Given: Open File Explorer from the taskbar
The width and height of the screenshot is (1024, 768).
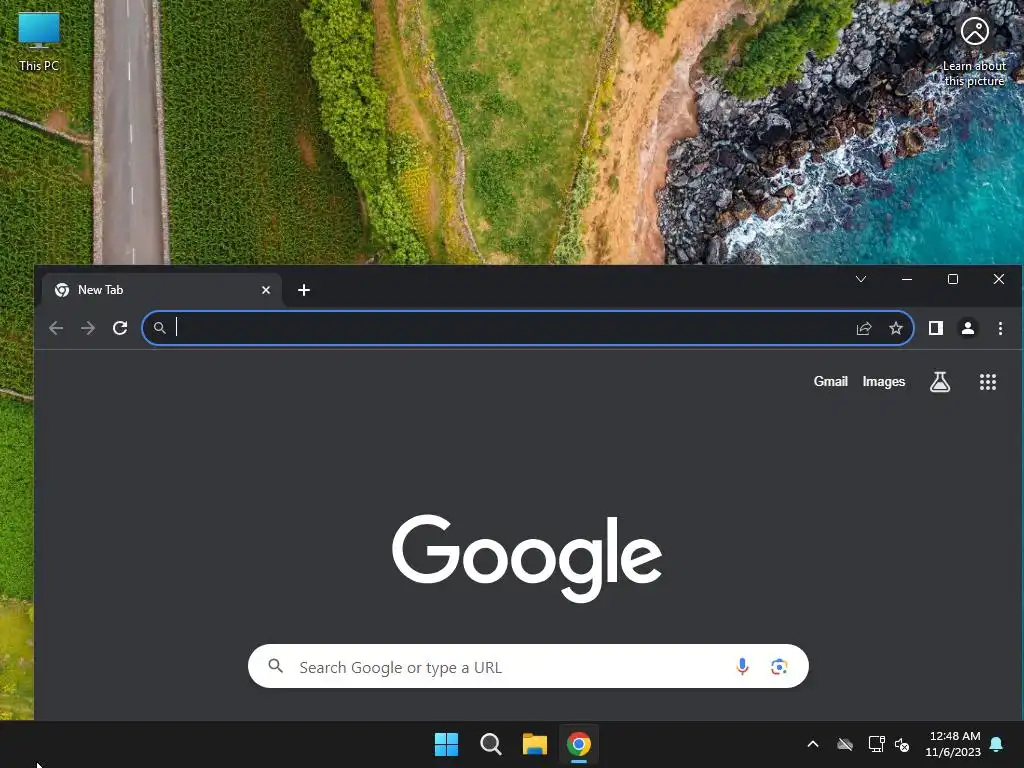Looking at the screenshot, I should [534, 744].
